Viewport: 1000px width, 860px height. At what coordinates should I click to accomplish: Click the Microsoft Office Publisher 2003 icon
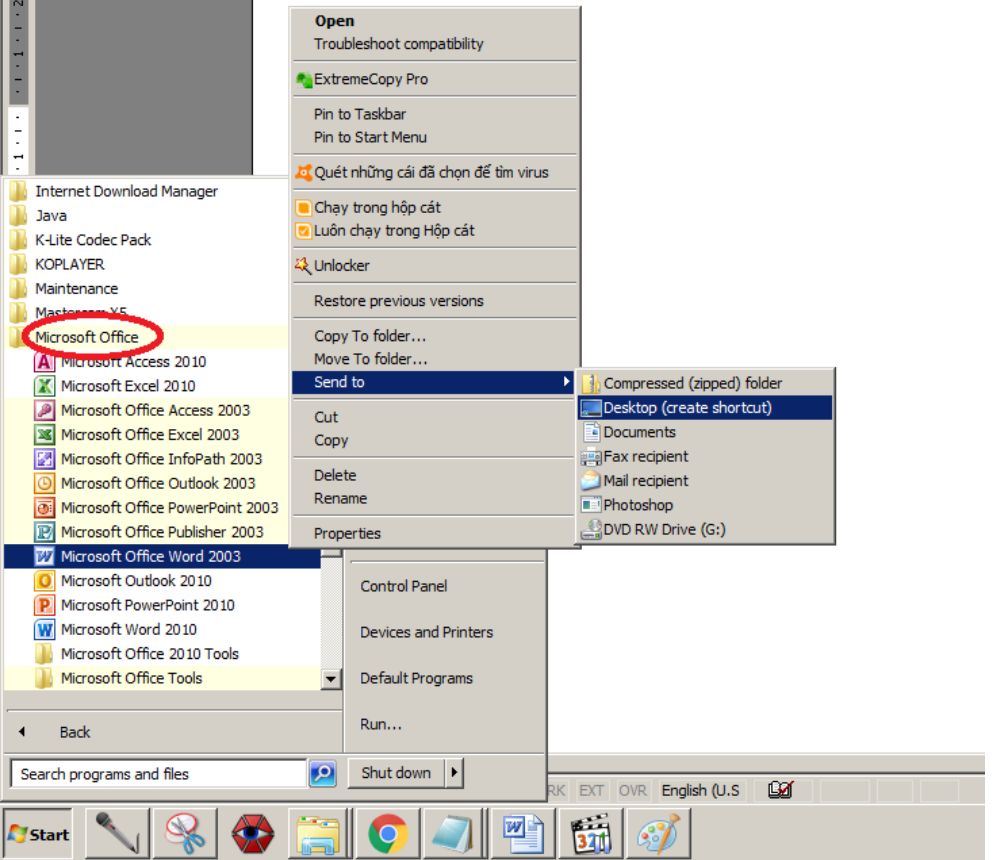pyautogui.click(x=44, y=532)
